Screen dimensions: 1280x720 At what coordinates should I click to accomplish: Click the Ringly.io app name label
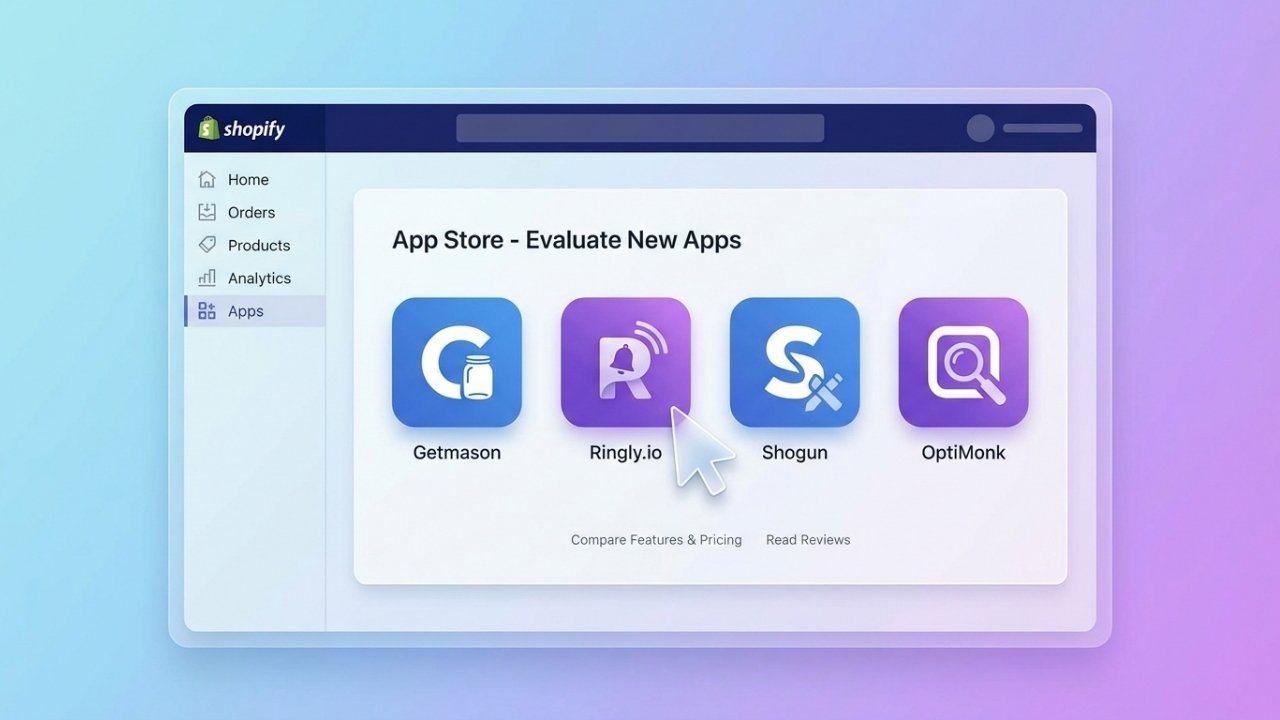[626, 453]
